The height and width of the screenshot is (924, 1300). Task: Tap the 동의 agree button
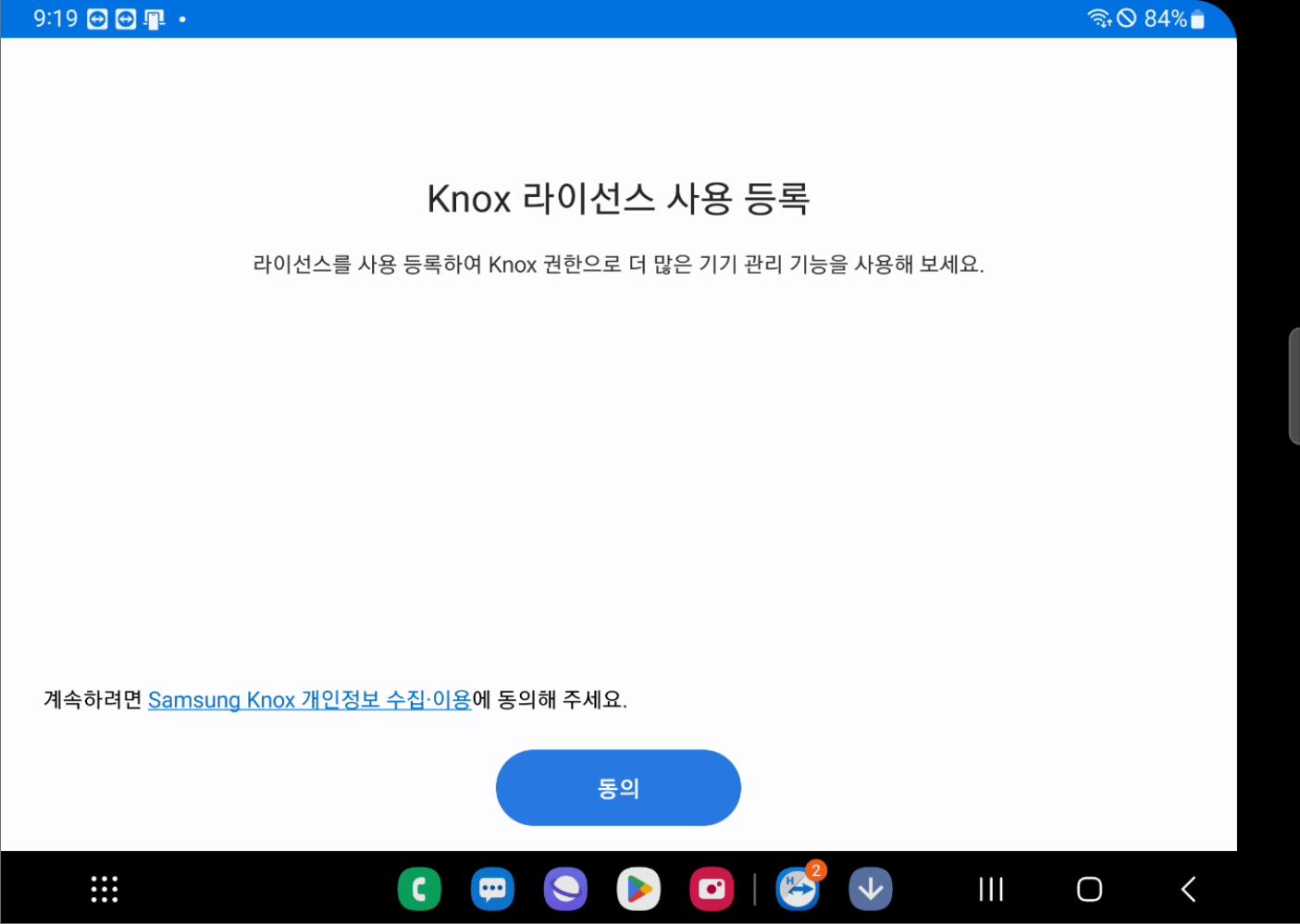pos(618,788)
